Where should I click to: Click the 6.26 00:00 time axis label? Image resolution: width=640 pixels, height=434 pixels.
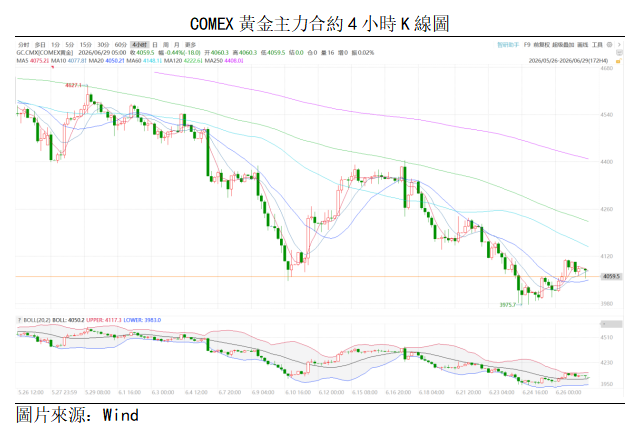[569, 392]
